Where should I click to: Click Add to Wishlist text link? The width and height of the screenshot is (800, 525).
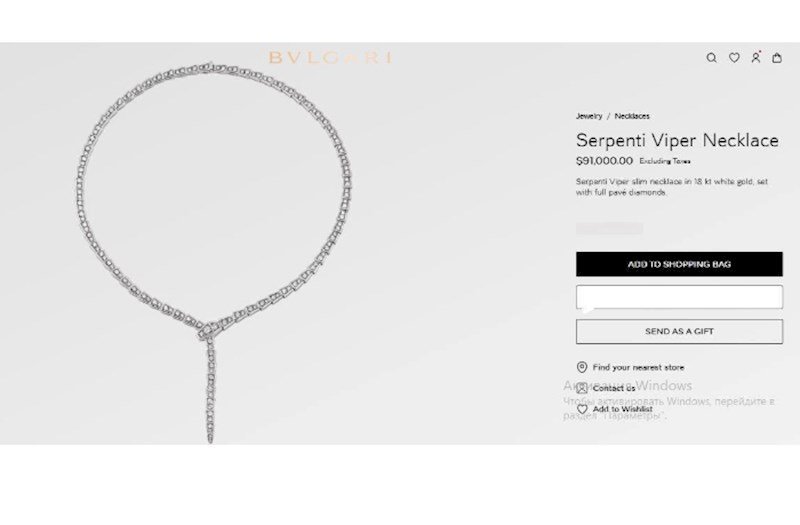(x=622, y=409)
